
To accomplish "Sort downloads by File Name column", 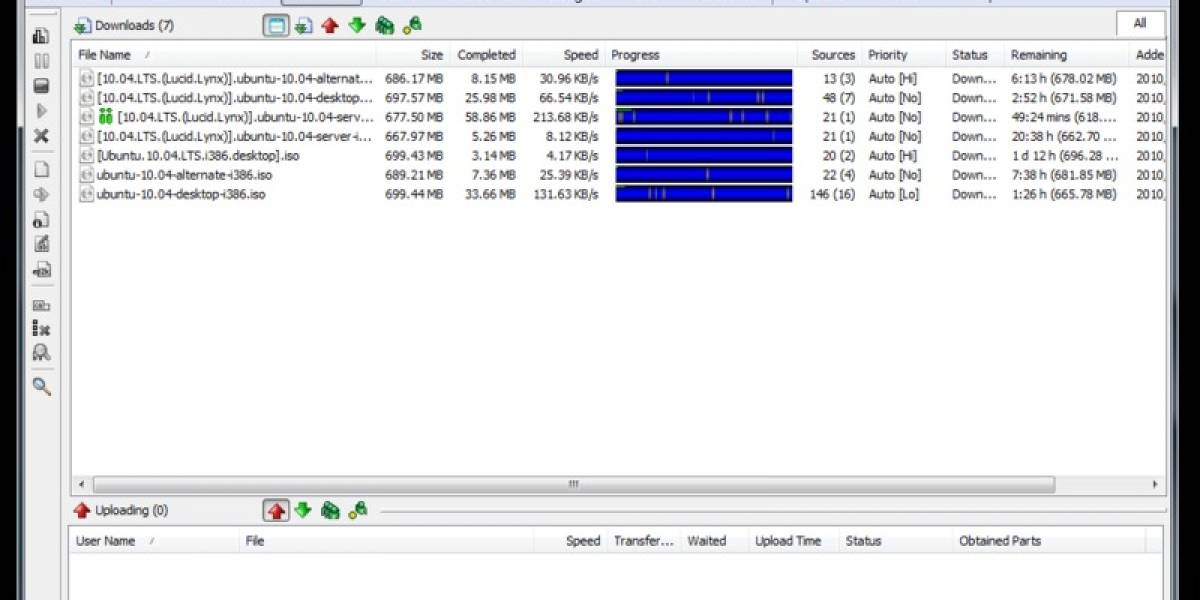I will 224,55.
